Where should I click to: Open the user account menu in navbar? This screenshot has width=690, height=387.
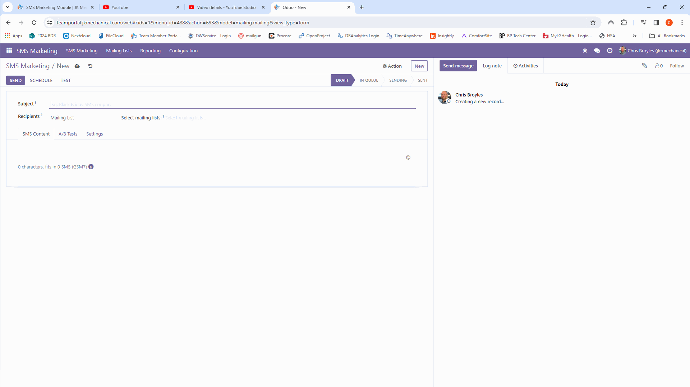652,51
